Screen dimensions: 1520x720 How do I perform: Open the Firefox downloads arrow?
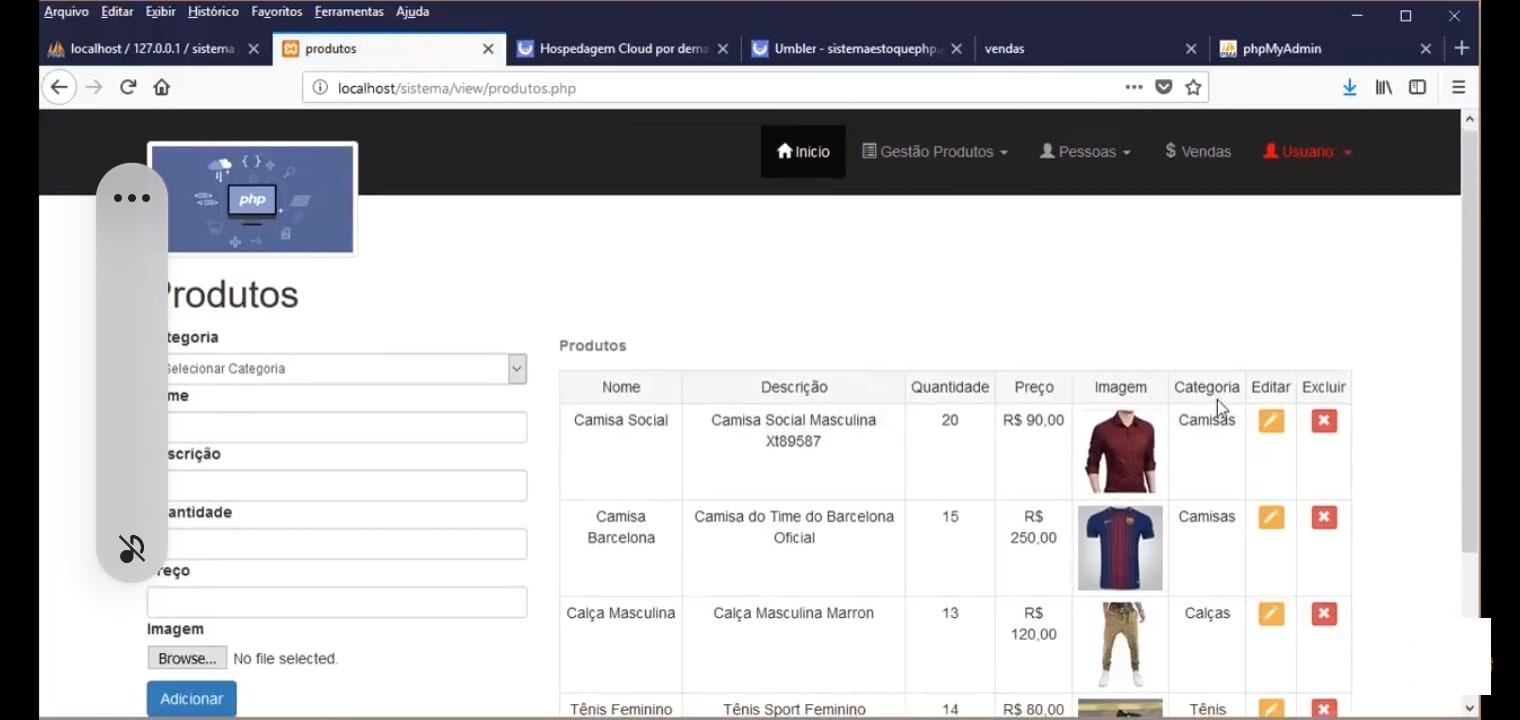[x=1349, y=87]
